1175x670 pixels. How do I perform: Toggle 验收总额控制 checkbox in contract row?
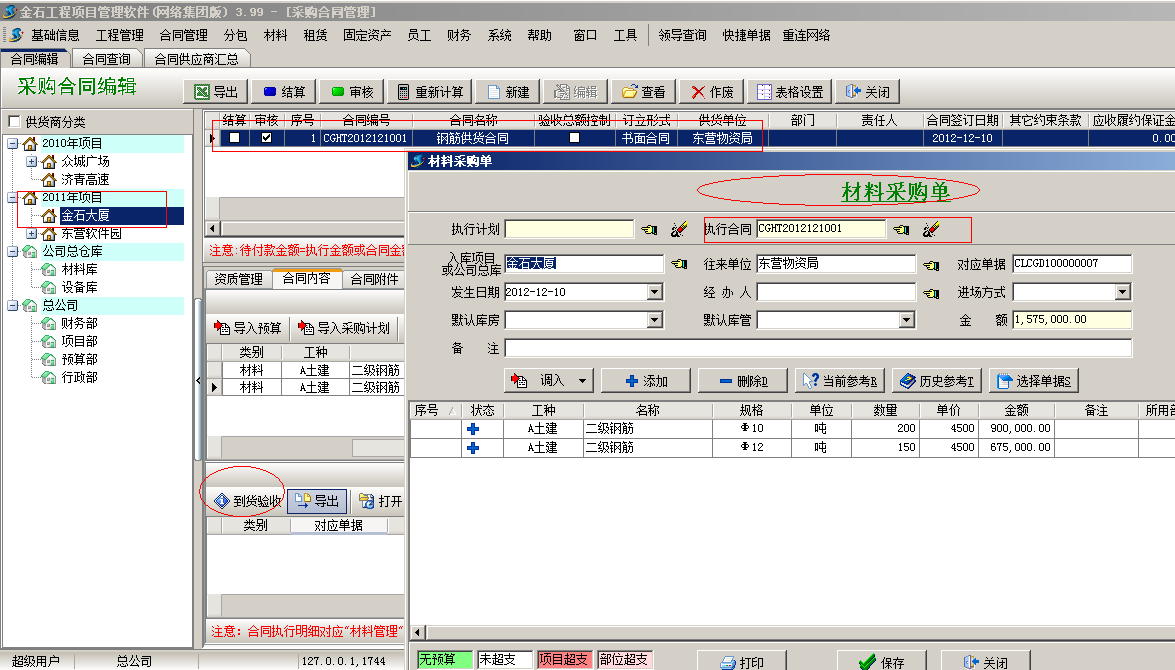(574, 138)
